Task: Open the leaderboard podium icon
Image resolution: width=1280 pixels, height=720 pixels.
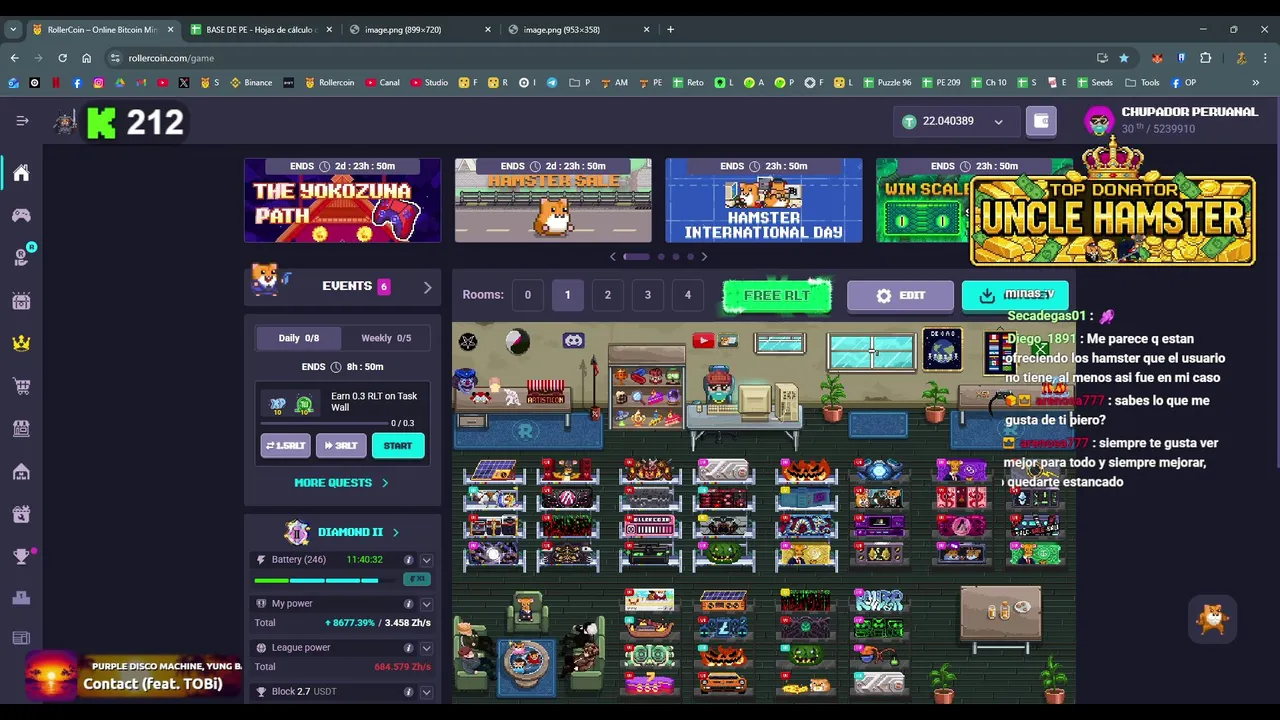Action: [21, 598]
